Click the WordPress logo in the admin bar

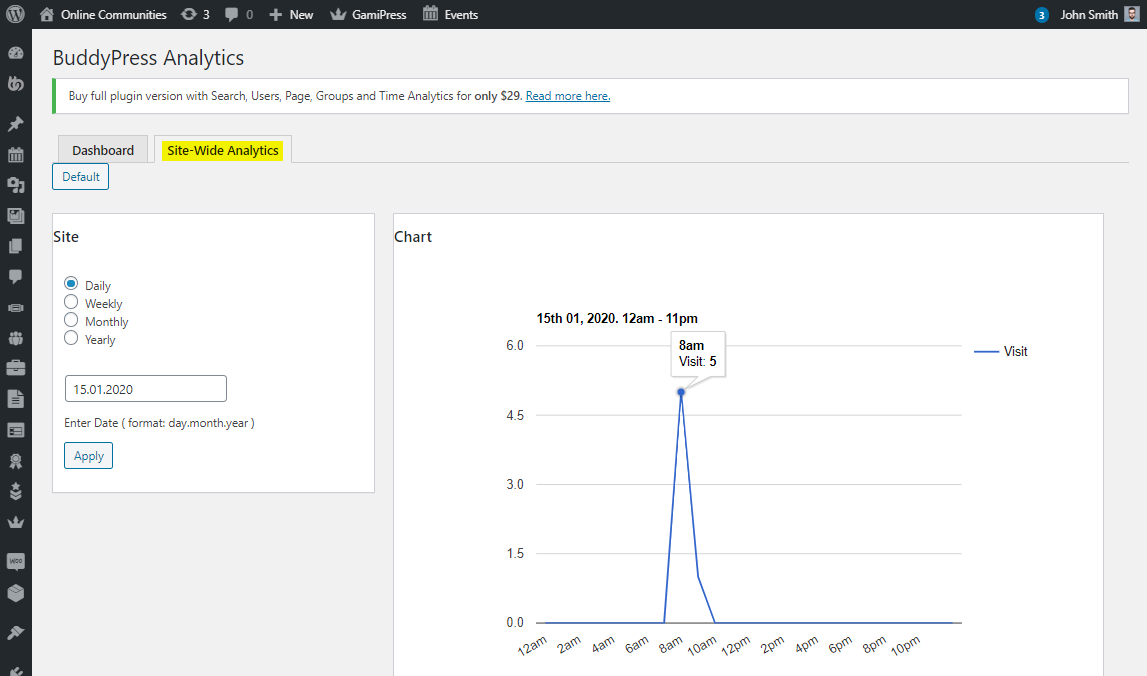coord(13,14)
